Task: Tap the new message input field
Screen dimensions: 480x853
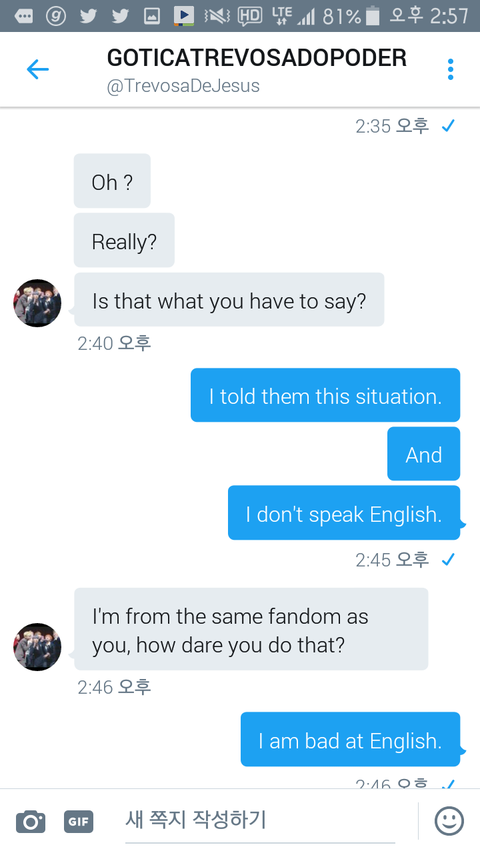Action: 260,820
